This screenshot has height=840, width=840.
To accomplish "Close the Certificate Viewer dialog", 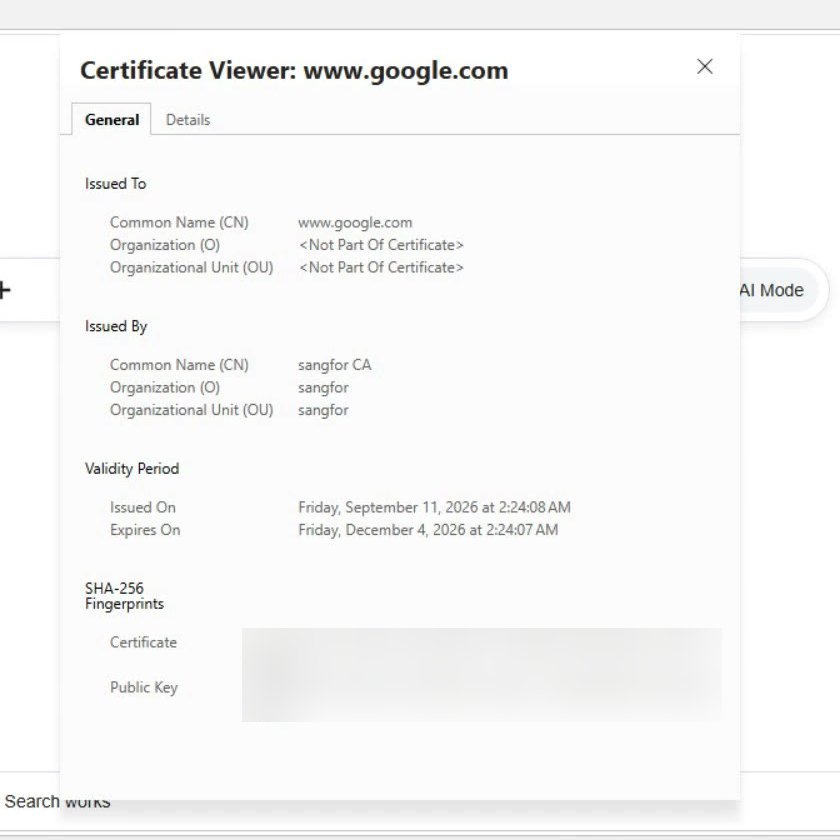I will click(x=704, y=66).
